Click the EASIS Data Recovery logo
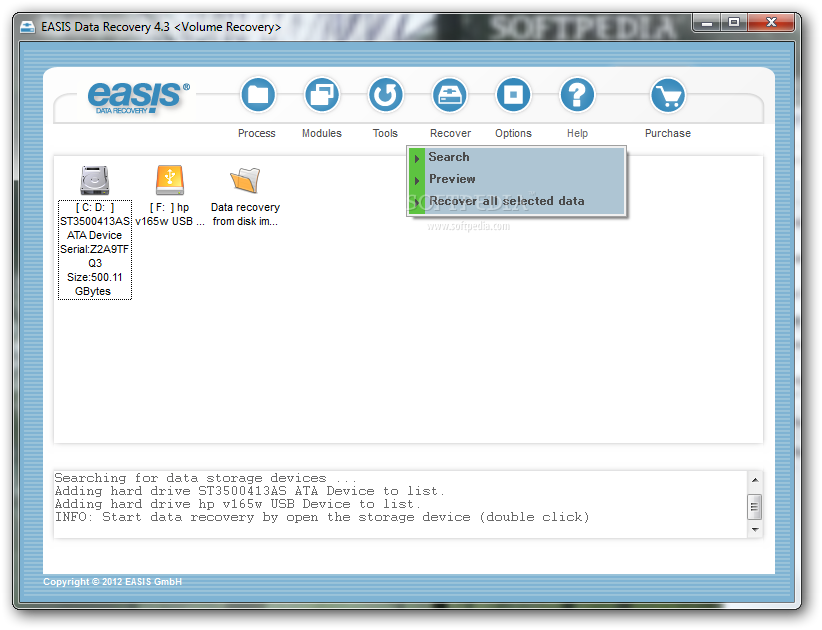The image size is (822, 630). click(x=137, y=97)
